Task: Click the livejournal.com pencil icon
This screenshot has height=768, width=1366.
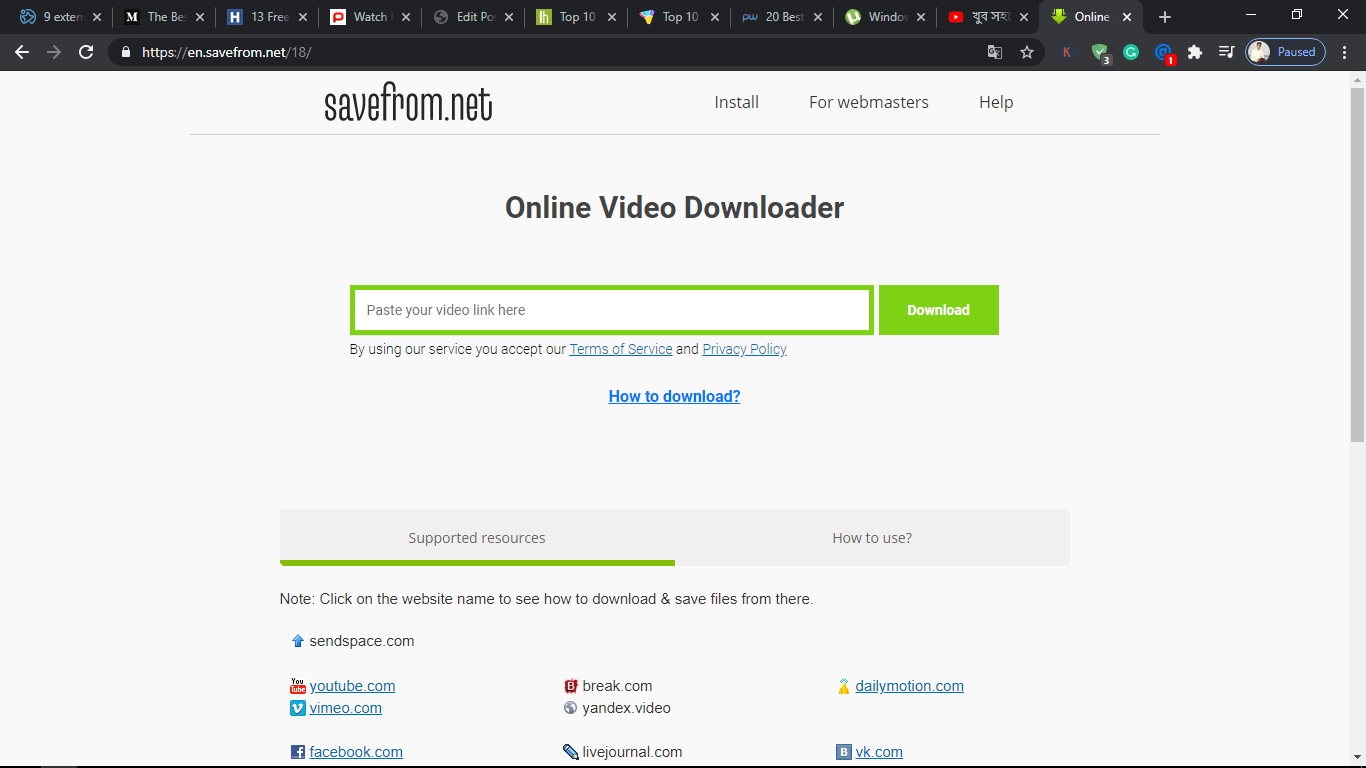Action: [571, 752]
